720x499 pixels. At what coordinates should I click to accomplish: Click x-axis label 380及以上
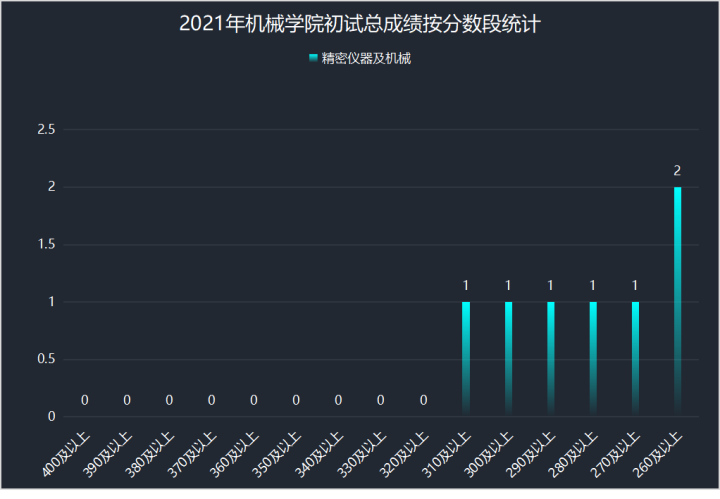tap(151, 454)
